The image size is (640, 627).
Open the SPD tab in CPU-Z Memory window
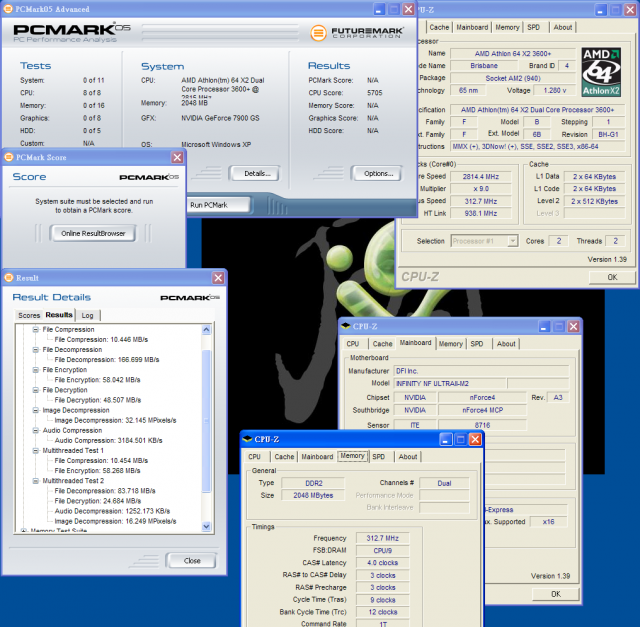379,456
